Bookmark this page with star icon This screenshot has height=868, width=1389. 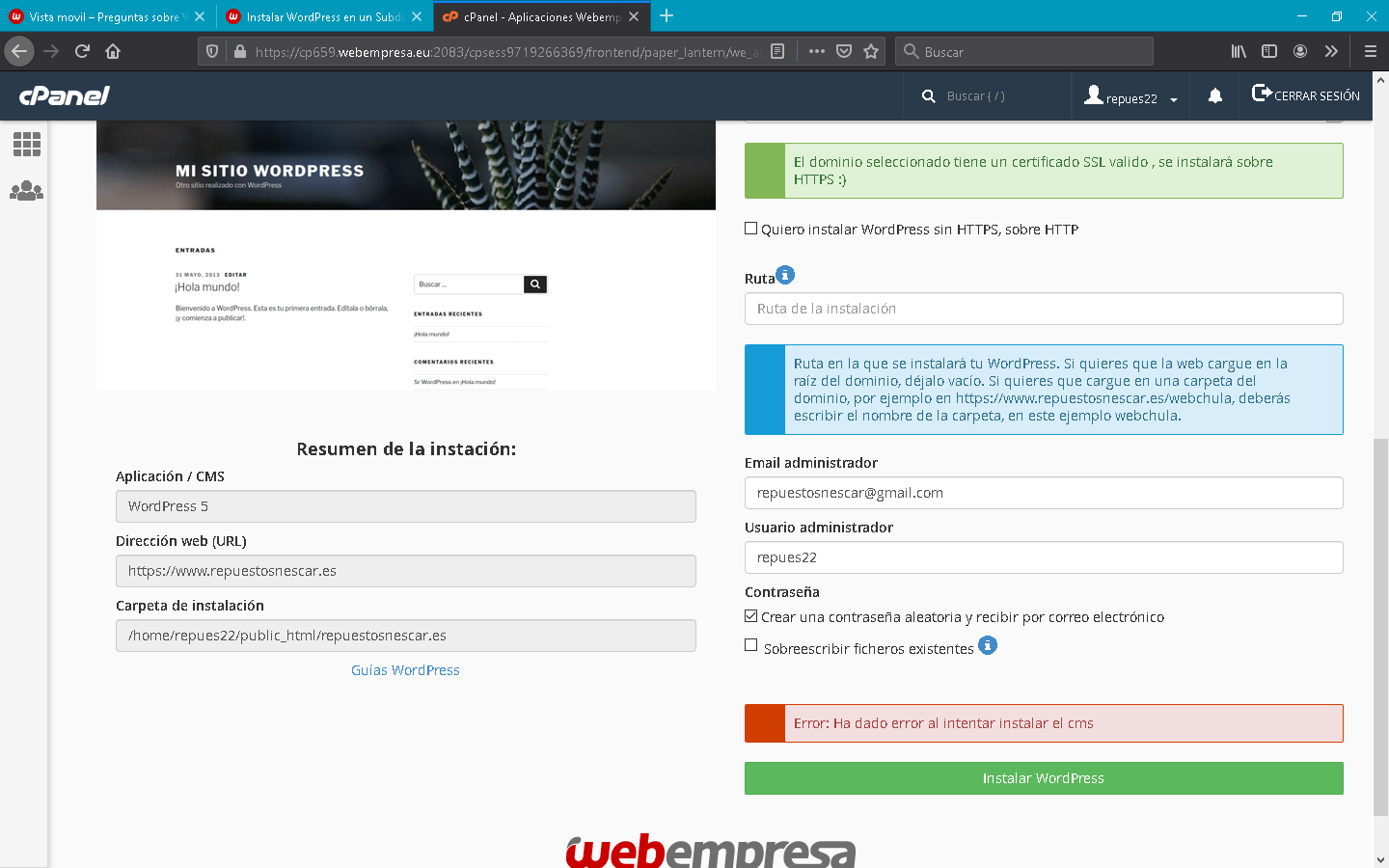pyautogui.click(x=871, y=51)
